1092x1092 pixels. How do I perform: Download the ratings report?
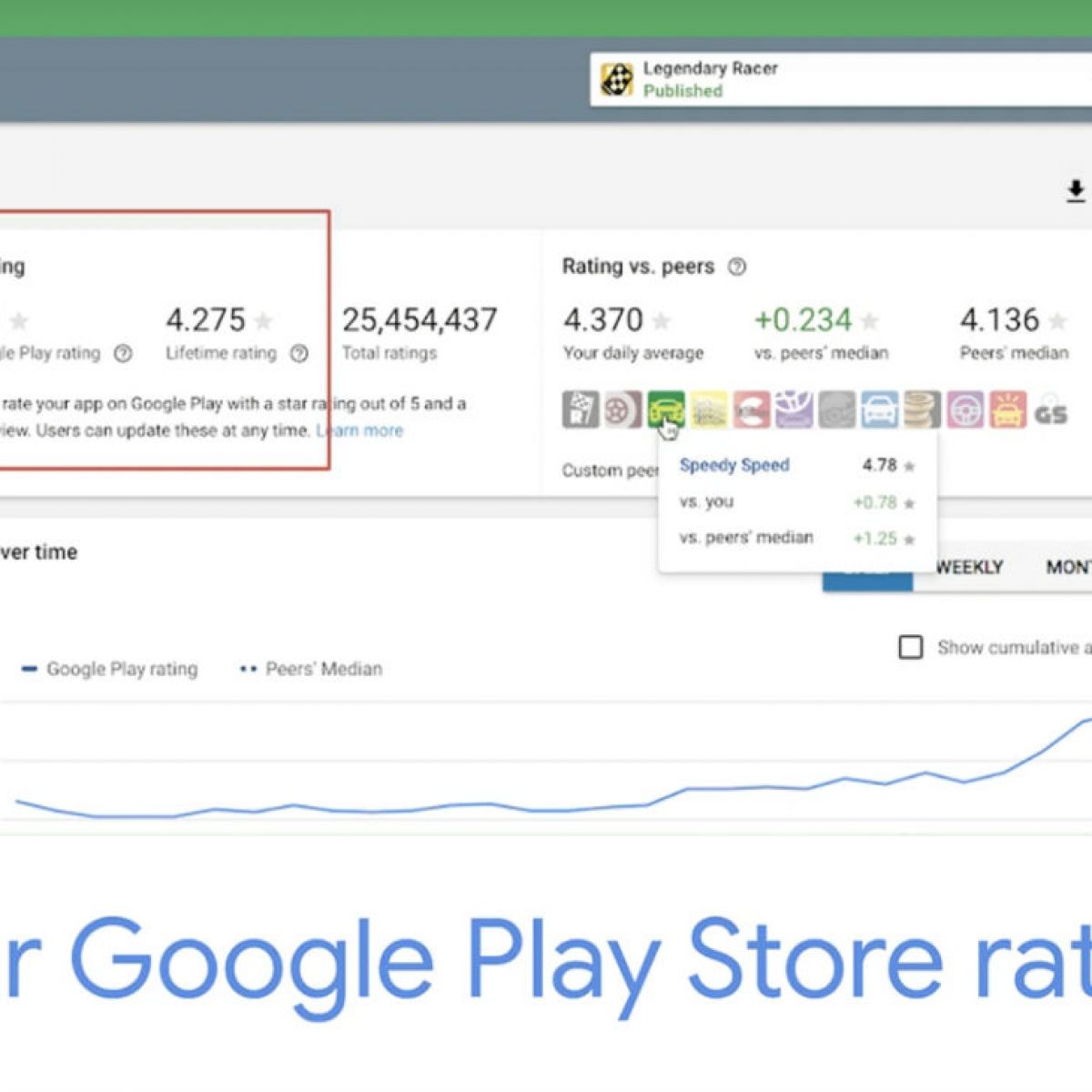[1076, 191]
